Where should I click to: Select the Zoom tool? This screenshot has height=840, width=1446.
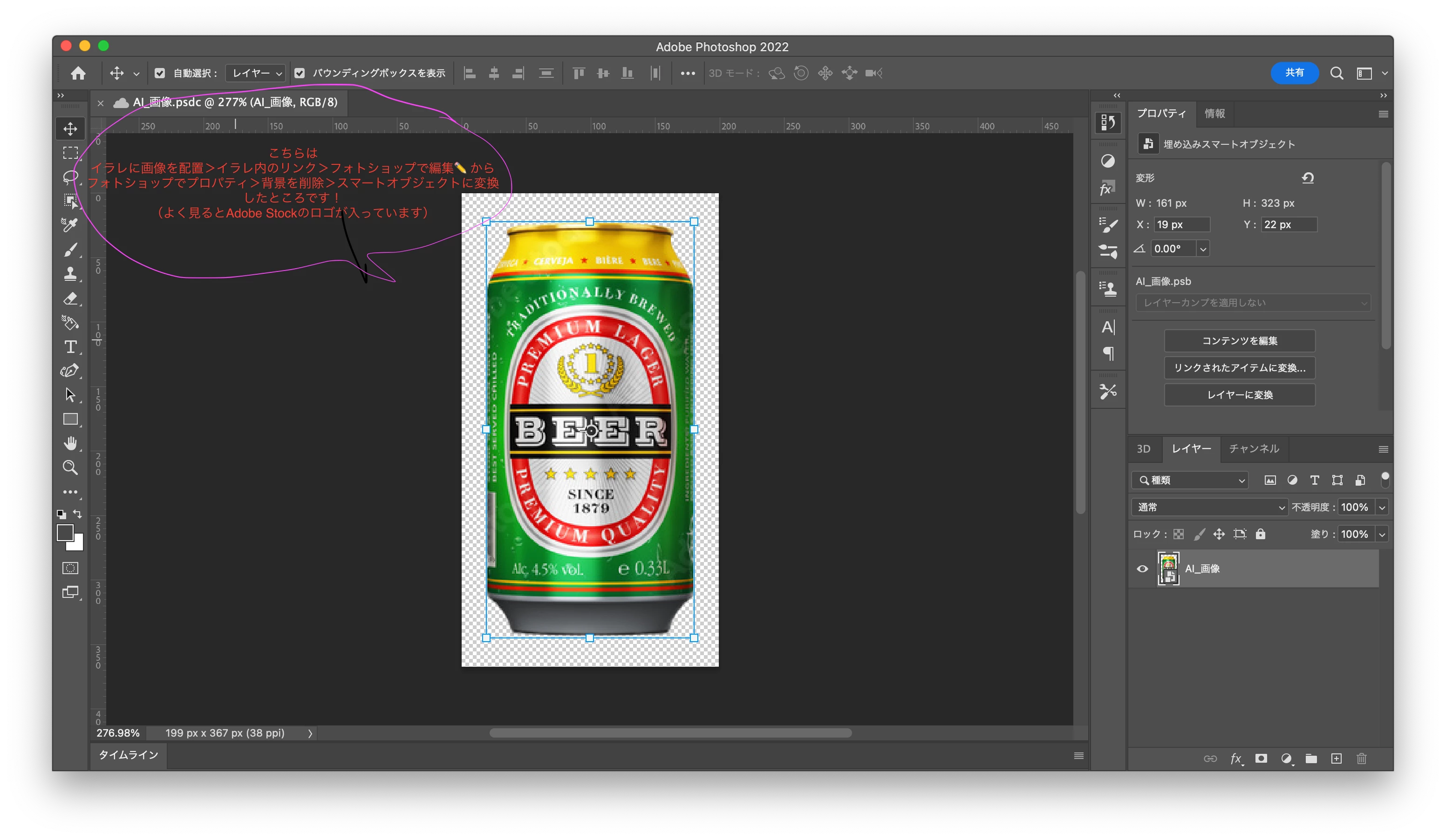[70, 467]
